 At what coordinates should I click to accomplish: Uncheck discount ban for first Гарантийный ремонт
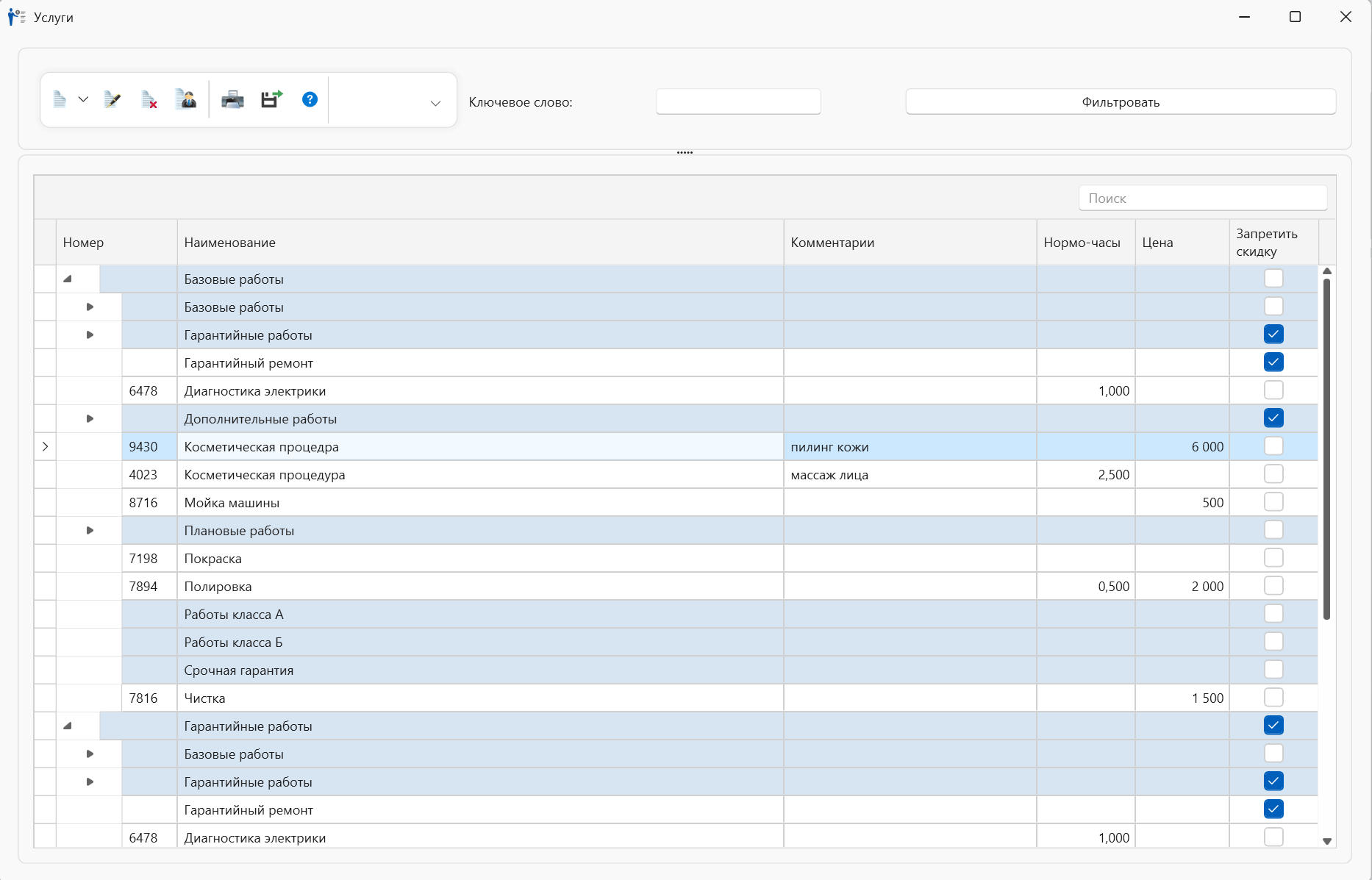click(1273, 362)
